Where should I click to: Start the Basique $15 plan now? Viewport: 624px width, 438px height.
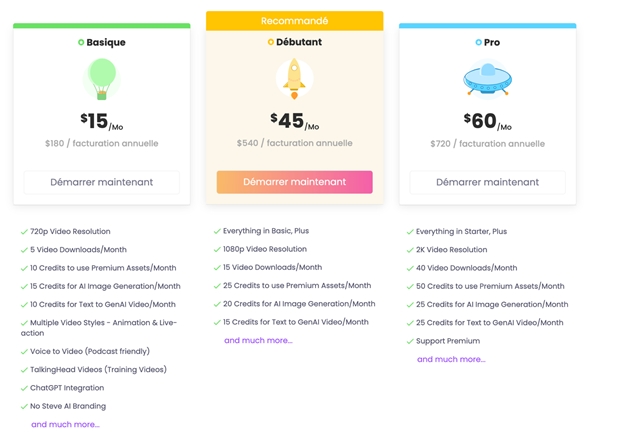tap(101, 182)
